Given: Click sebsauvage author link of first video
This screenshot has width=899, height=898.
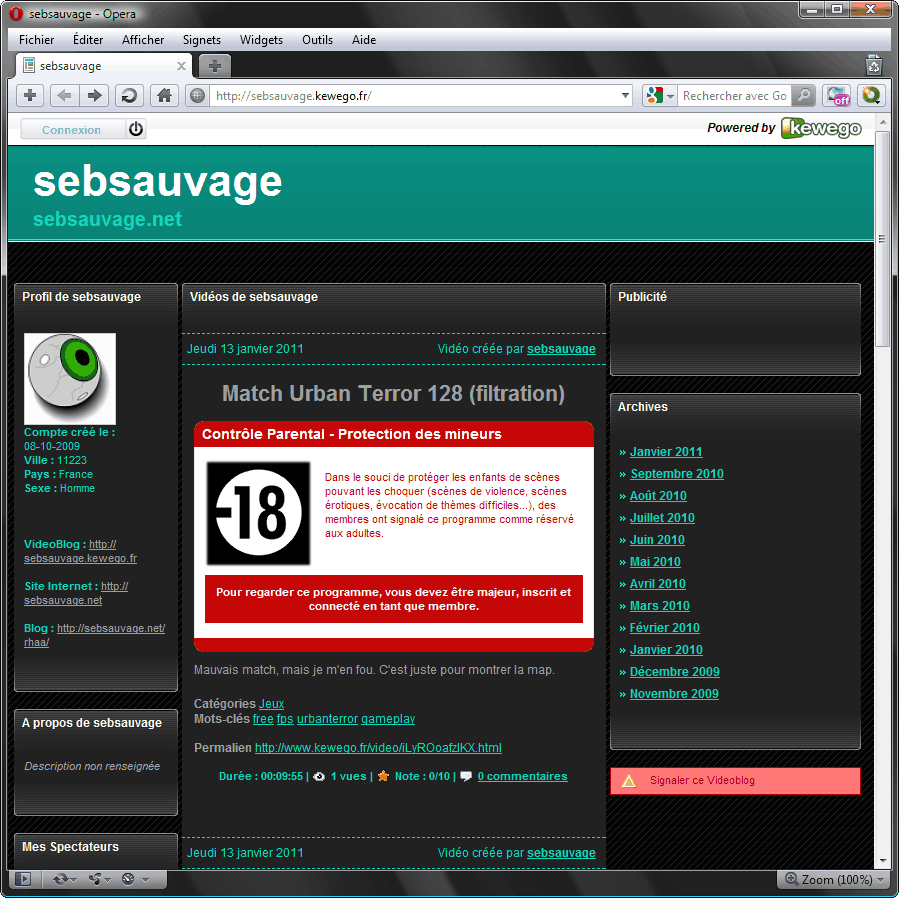Looking at the screenshot, I should tap(561, 349).
